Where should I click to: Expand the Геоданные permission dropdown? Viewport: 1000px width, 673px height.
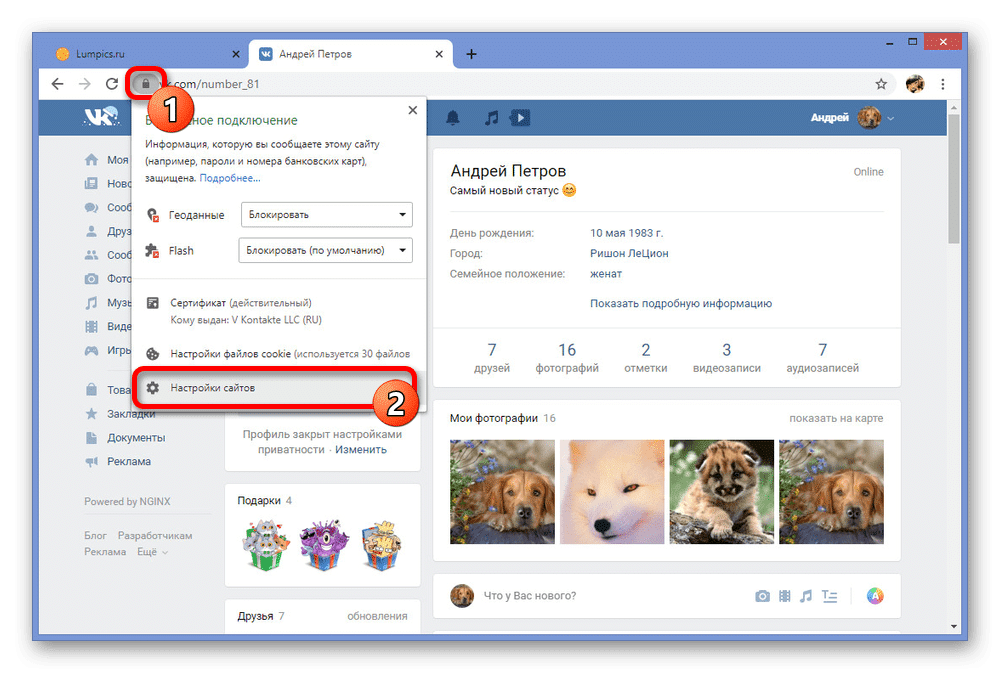coord(325,215)
